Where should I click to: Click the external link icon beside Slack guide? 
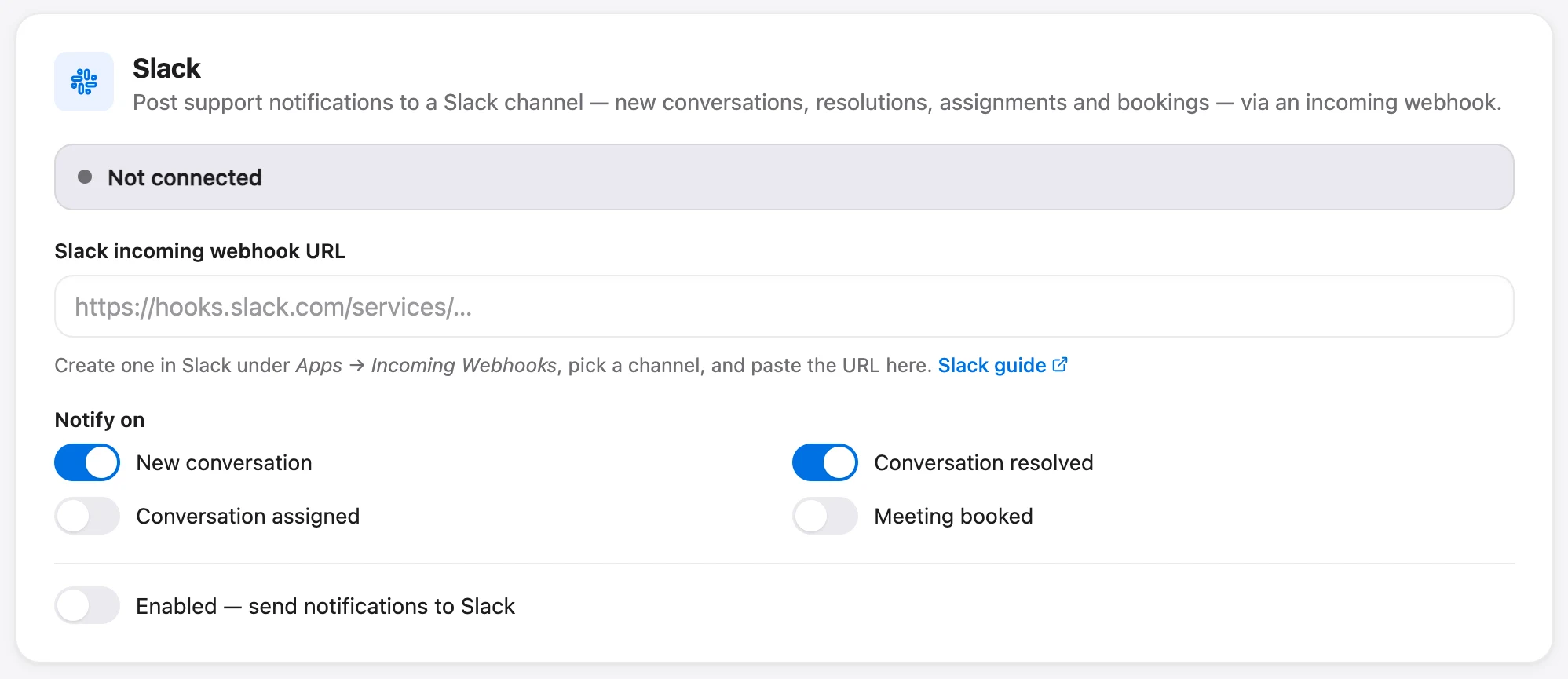pyautogui.click(x=1060, y=365)
